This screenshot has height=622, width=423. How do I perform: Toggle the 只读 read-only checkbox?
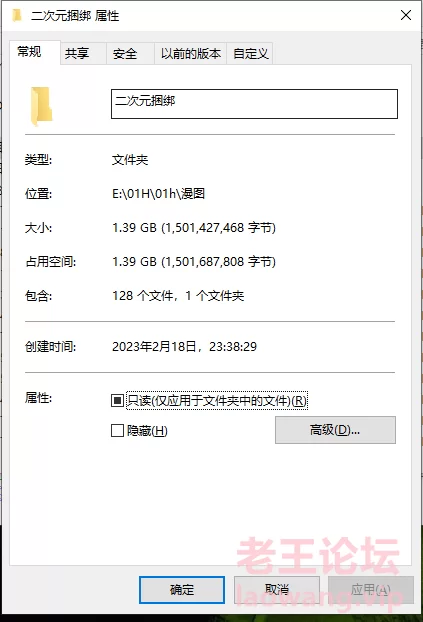click(117, 400)
